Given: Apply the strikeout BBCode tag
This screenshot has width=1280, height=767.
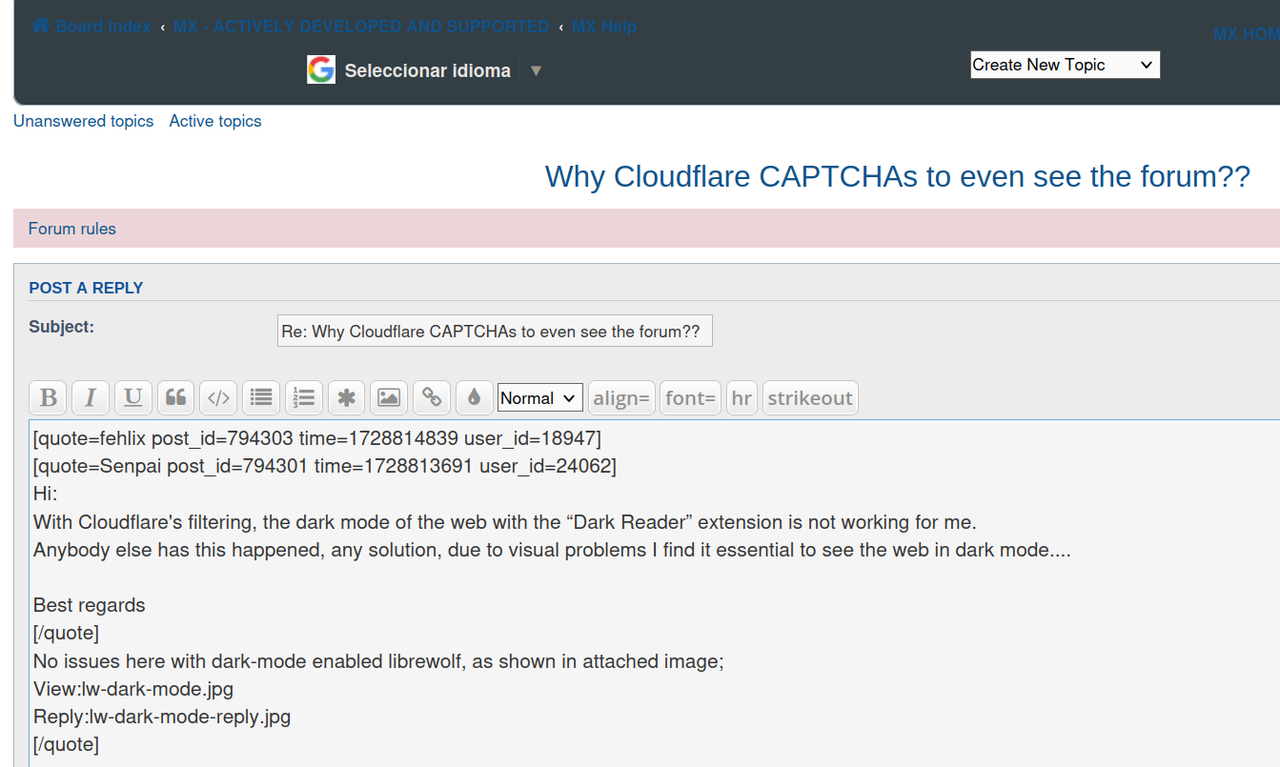Looking at the screenshot, I should click(810, 397).
